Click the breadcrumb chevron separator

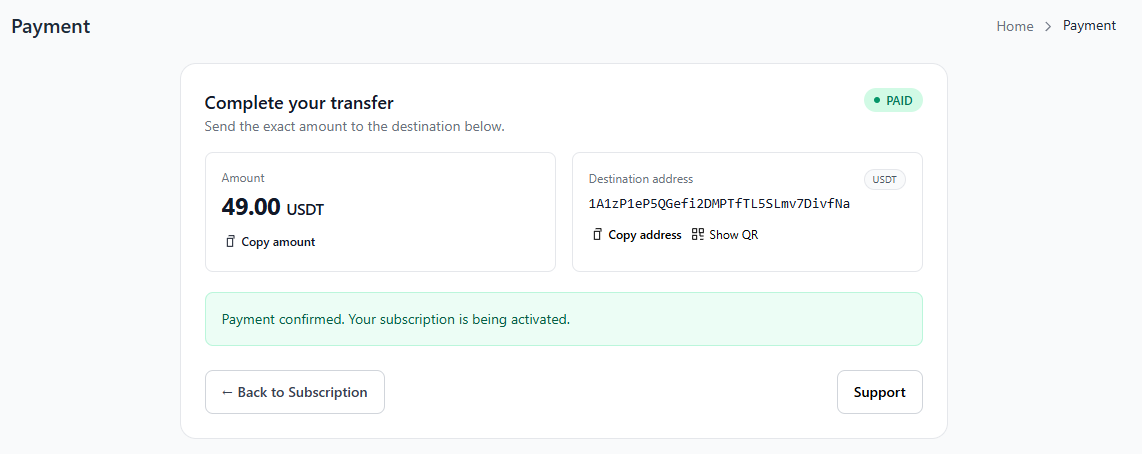(1048, 26)
